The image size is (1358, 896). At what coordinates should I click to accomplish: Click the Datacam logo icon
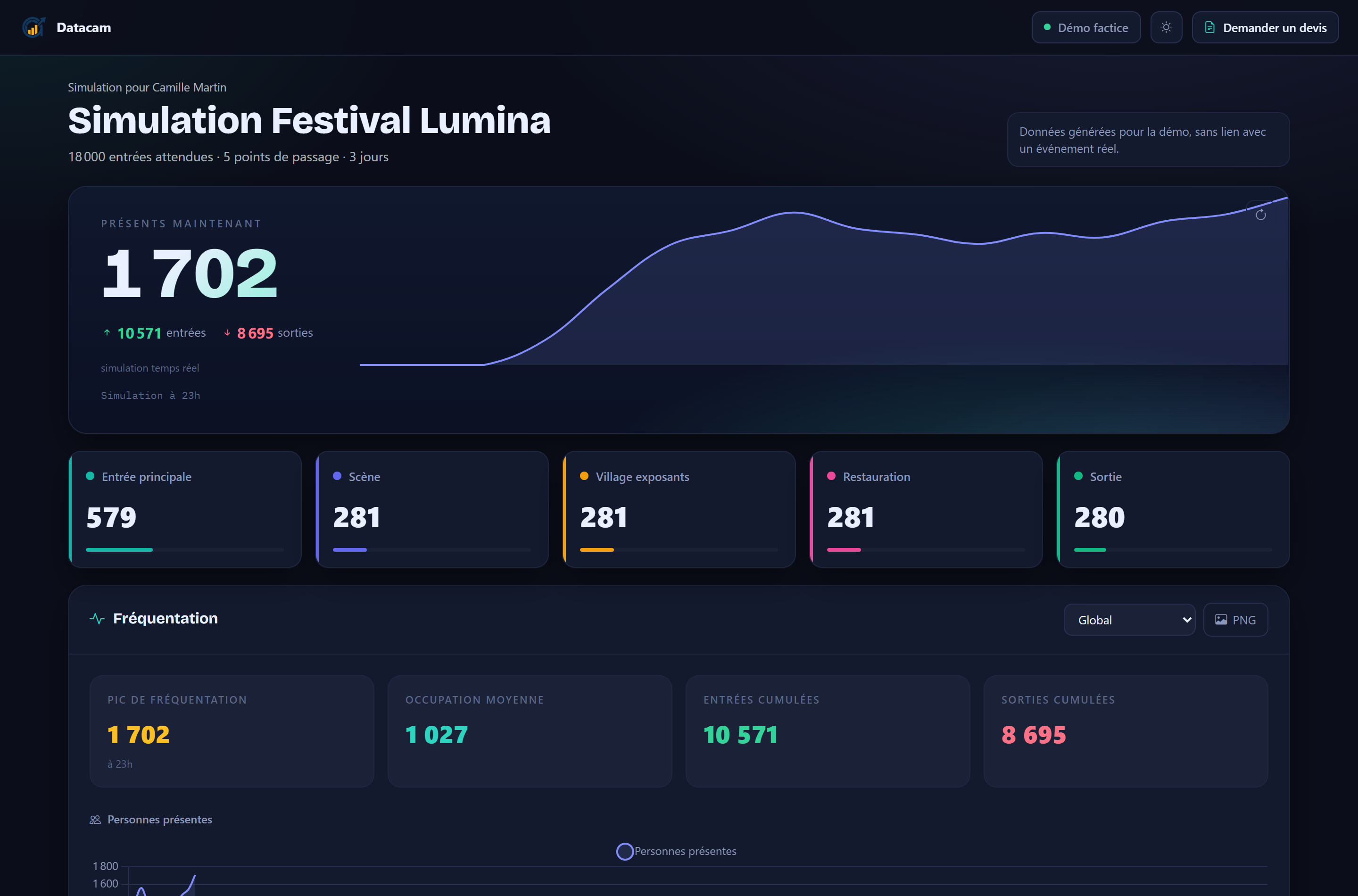[x=33, y=27]
